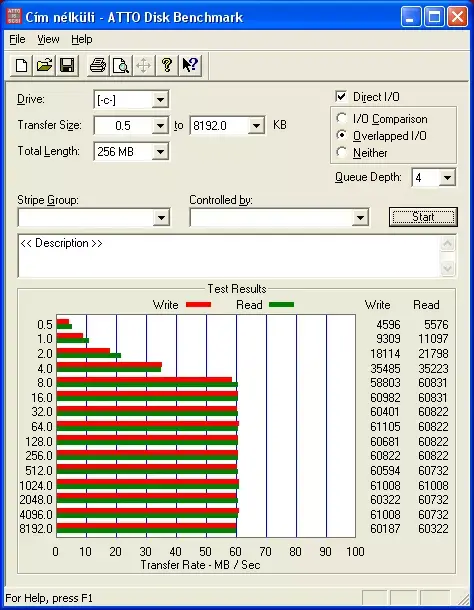Expand the Controlled by dropdown
Viewport: 474px width, 610px height.
[360, 217]
